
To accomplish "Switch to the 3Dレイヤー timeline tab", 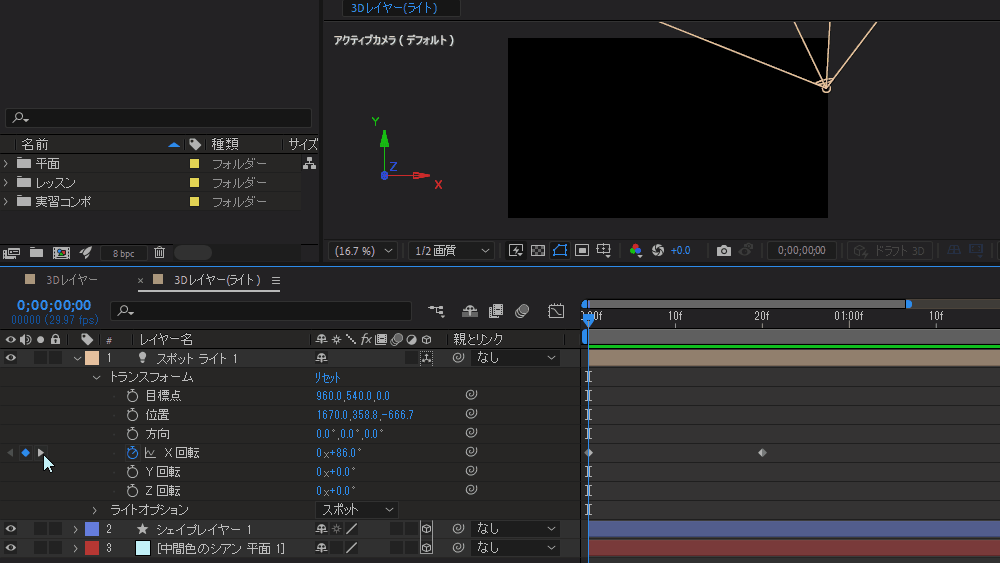I will click(x=71, y=280).
